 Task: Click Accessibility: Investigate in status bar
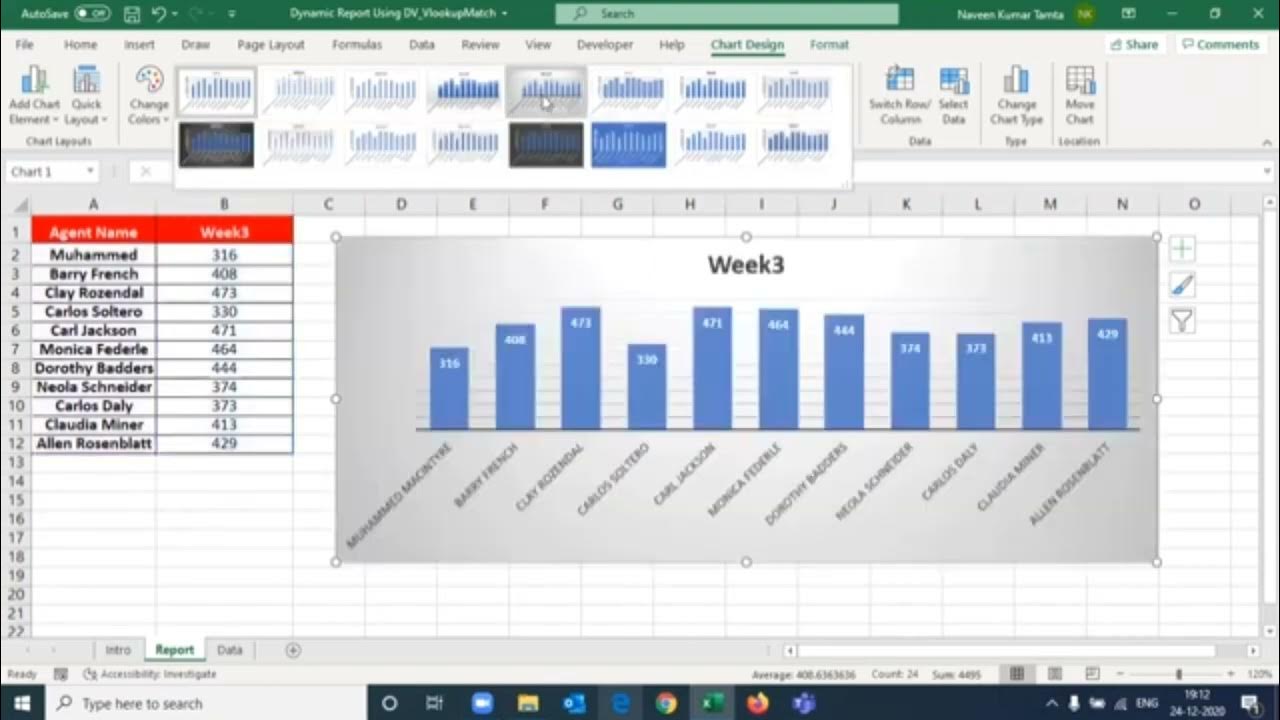point(150,675)
